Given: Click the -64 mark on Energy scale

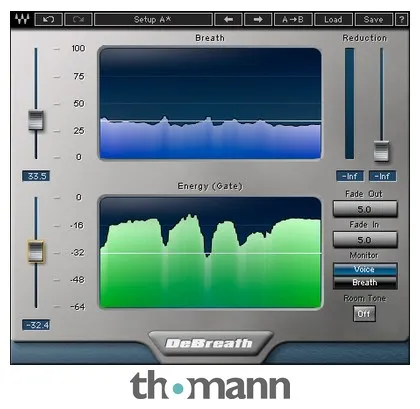Looking at the screenshot, I should pos(78,307).
